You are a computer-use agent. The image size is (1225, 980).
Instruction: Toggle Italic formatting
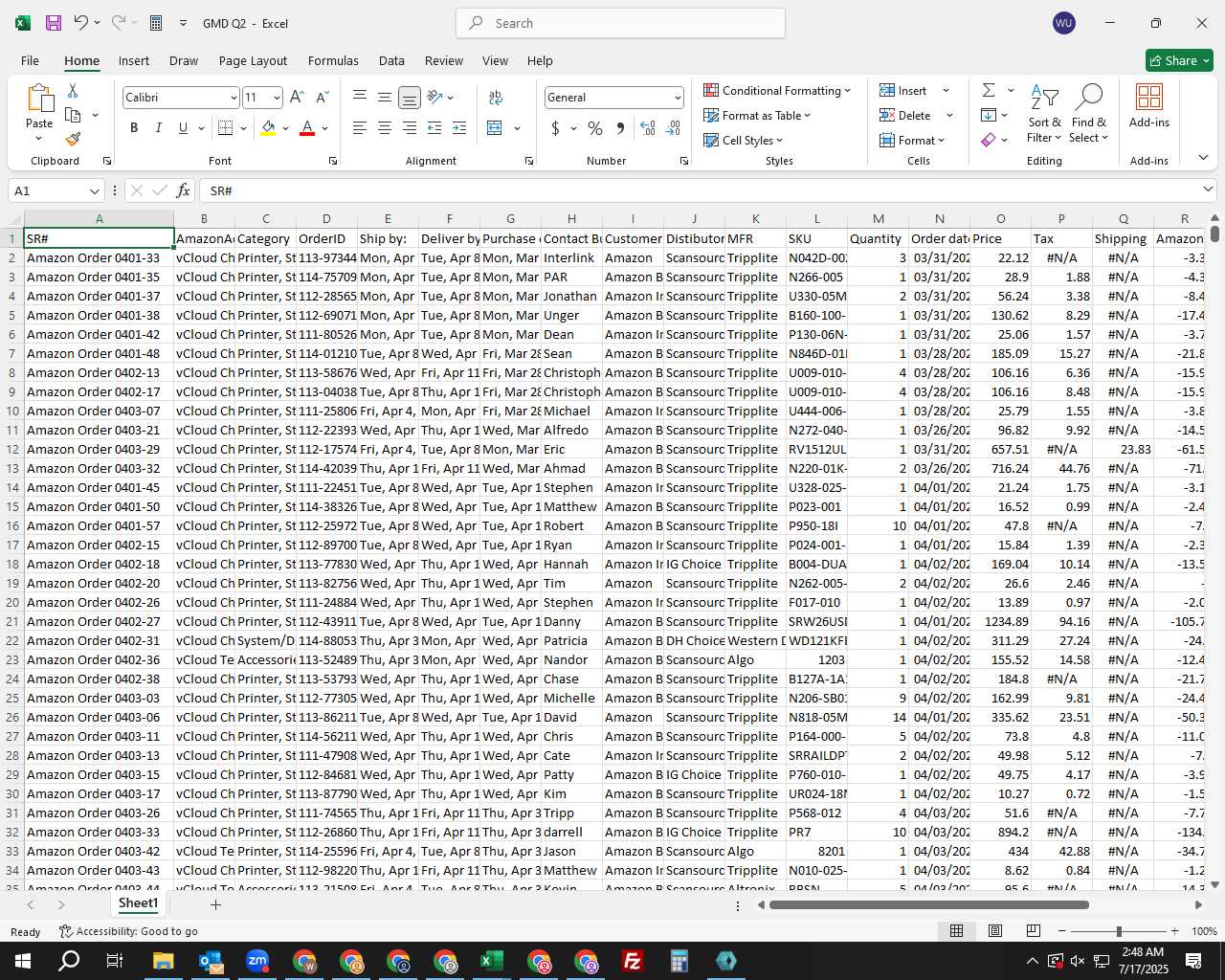pos(159,128)
